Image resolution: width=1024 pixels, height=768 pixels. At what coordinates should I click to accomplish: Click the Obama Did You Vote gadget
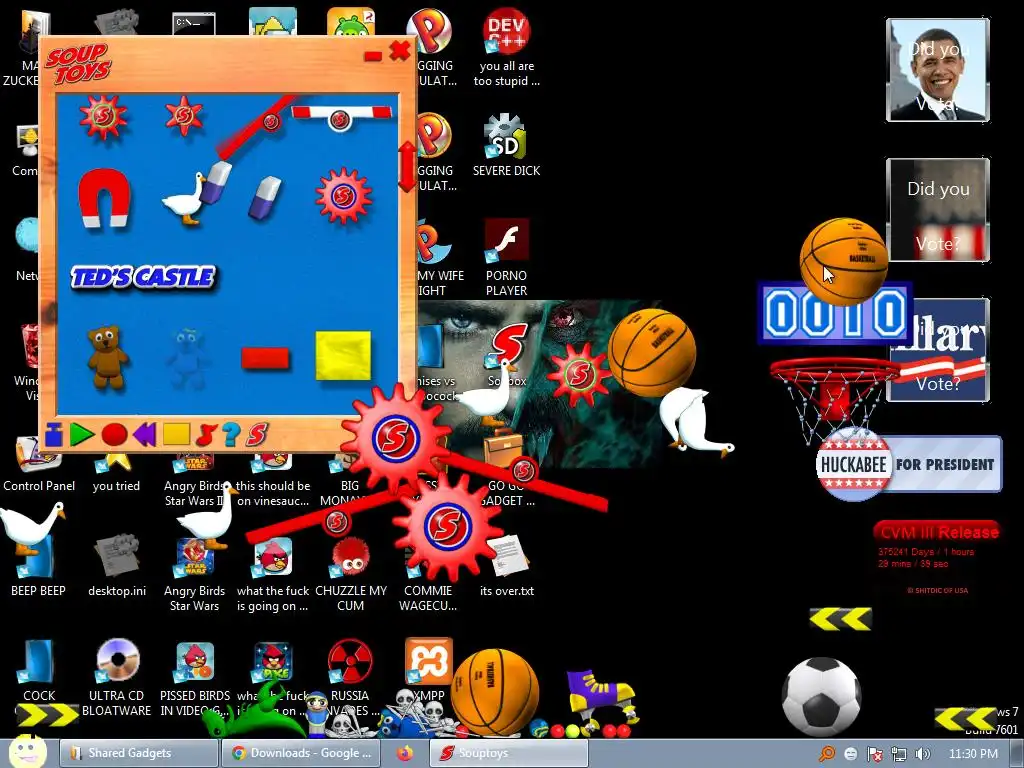[x=938, y=70]
